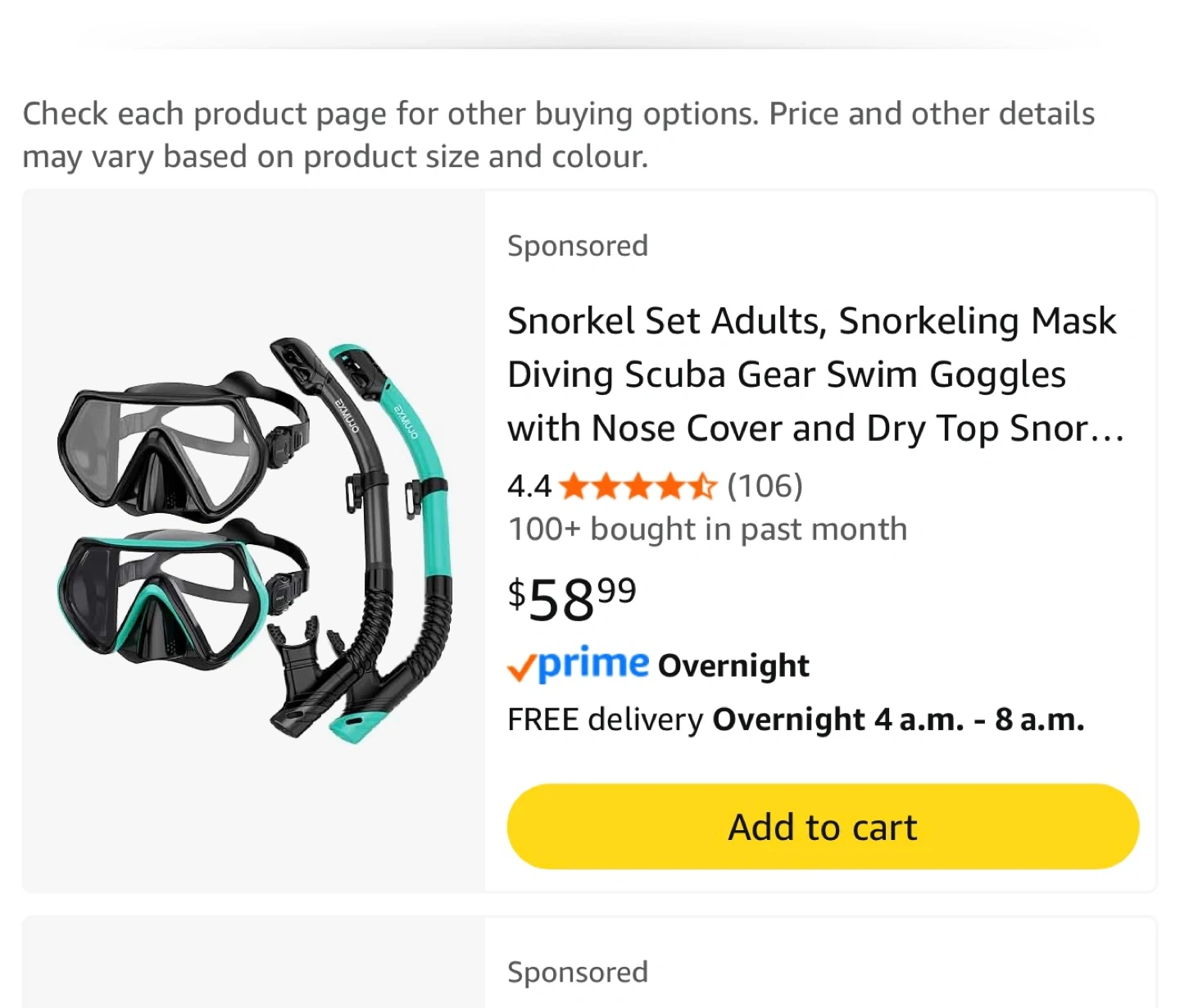Open the (106) reviews count link
This screenshot has width=1180, height=1008.
pyautogui.click(x=765, y=486)
